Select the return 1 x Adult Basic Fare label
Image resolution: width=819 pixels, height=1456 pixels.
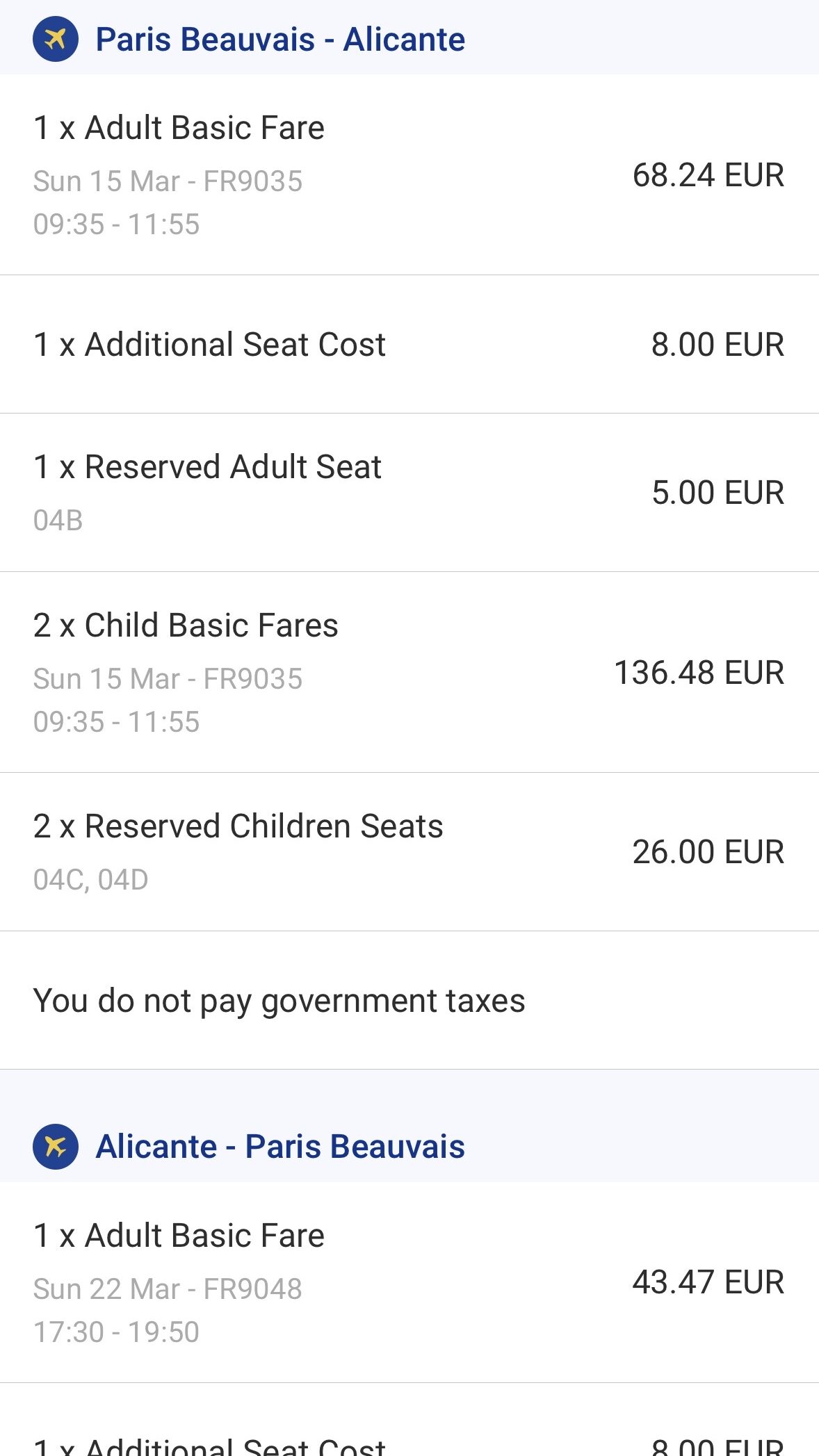pos(179,1236)
